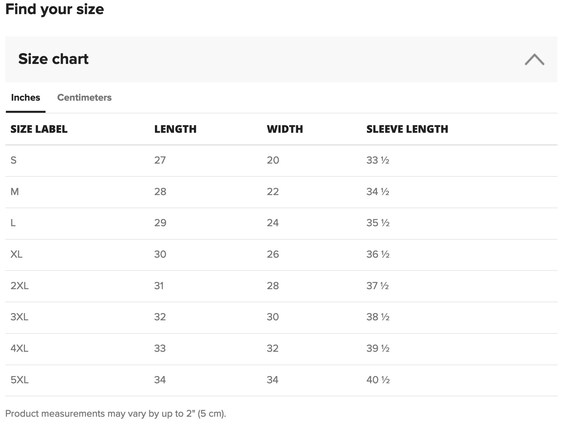Click the product measurements disclaimer text

pos(116,414)
